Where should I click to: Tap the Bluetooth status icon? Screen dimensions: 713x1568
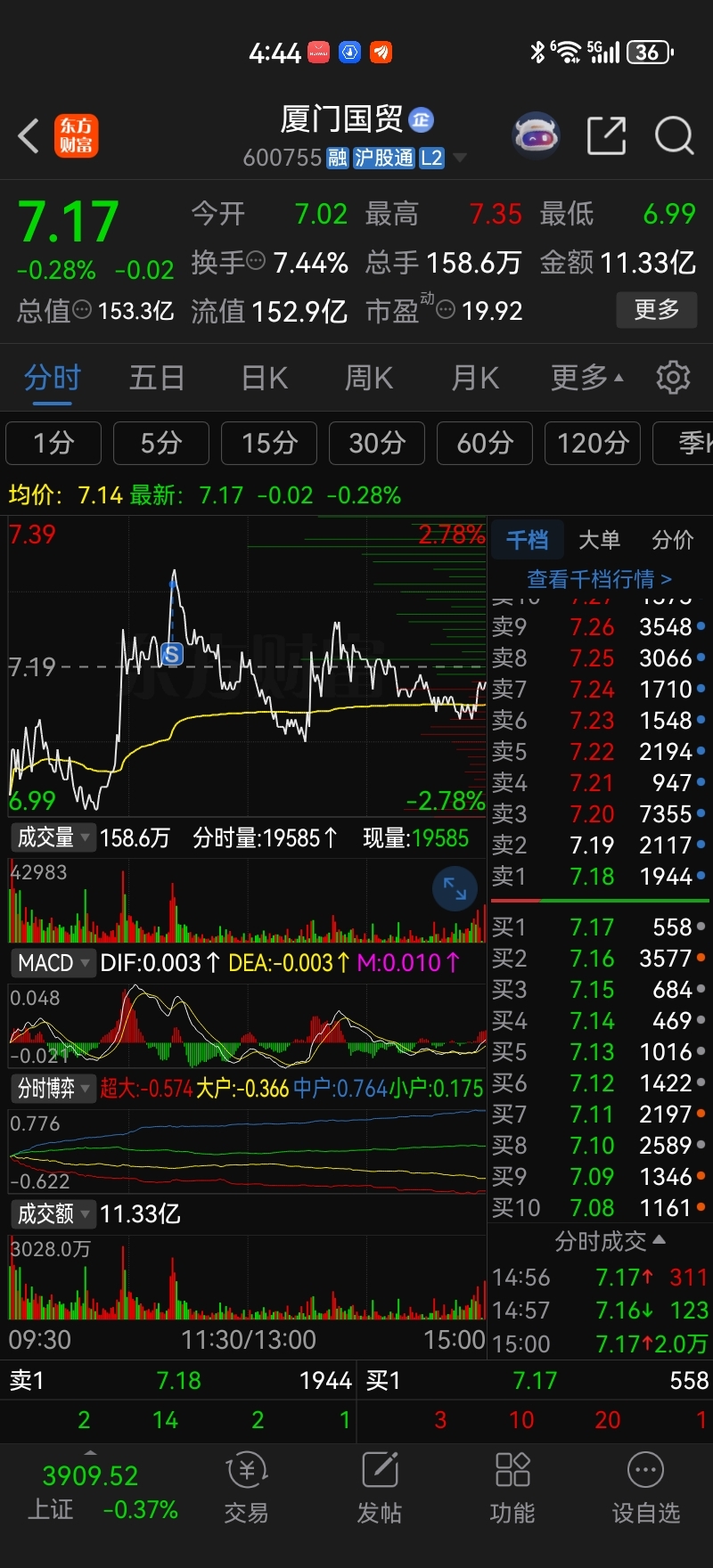[537, 52]
